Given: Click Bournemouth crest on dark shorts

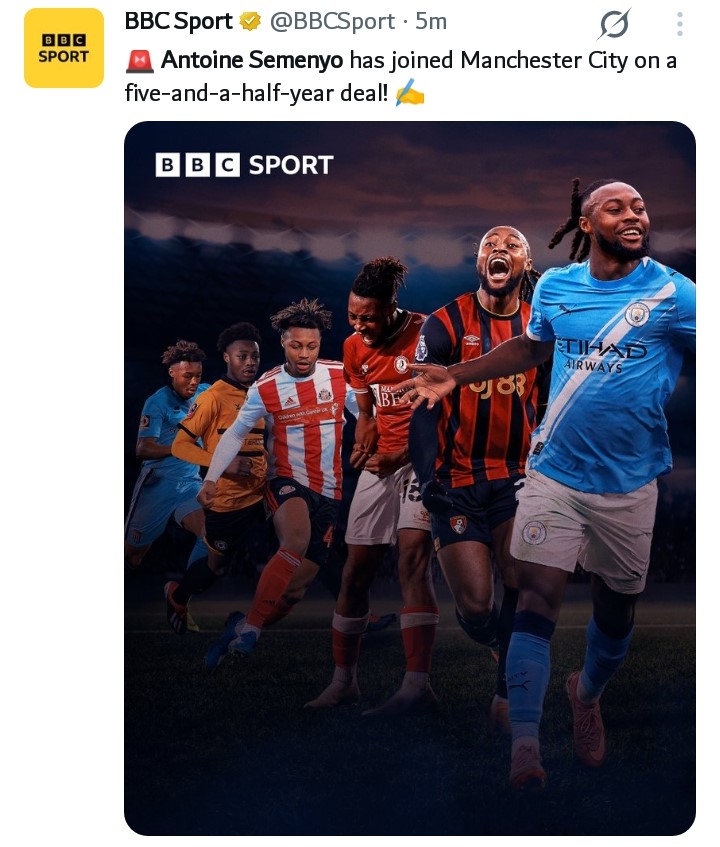Looking at the screenshot, I should click(458, 524).
